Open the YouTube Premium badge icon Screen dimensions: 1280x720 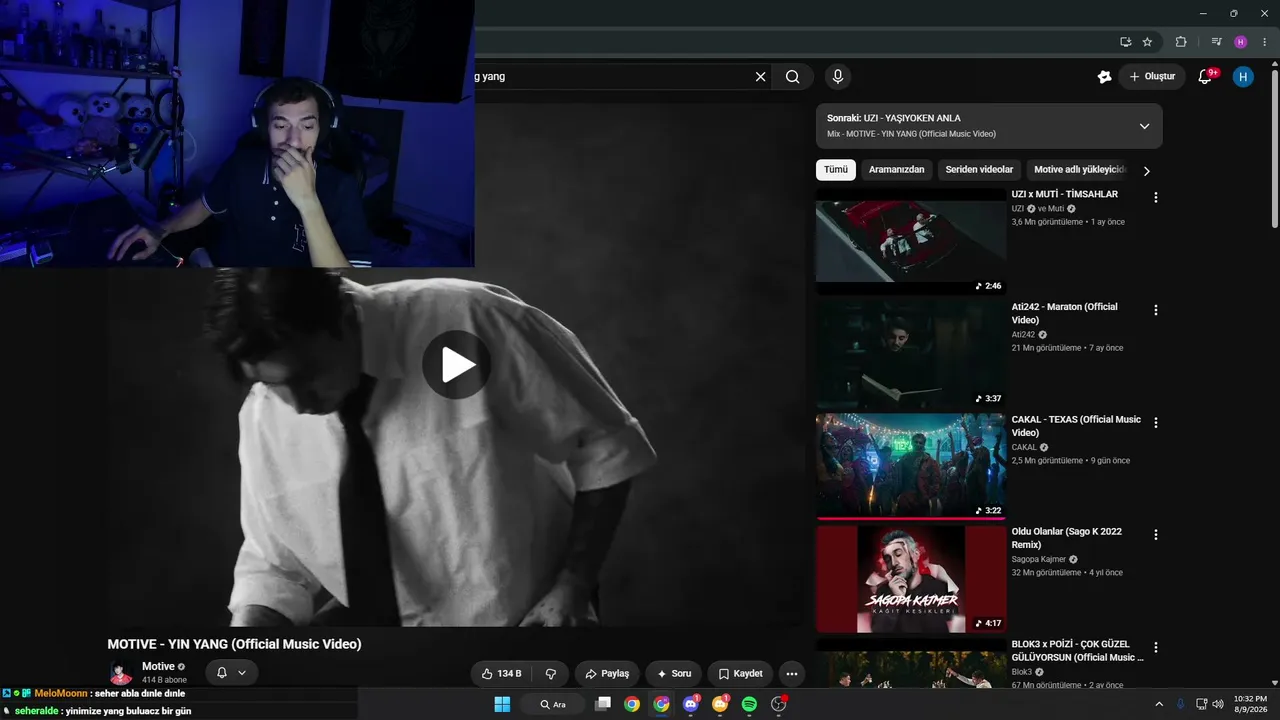tap(1104, 77)
